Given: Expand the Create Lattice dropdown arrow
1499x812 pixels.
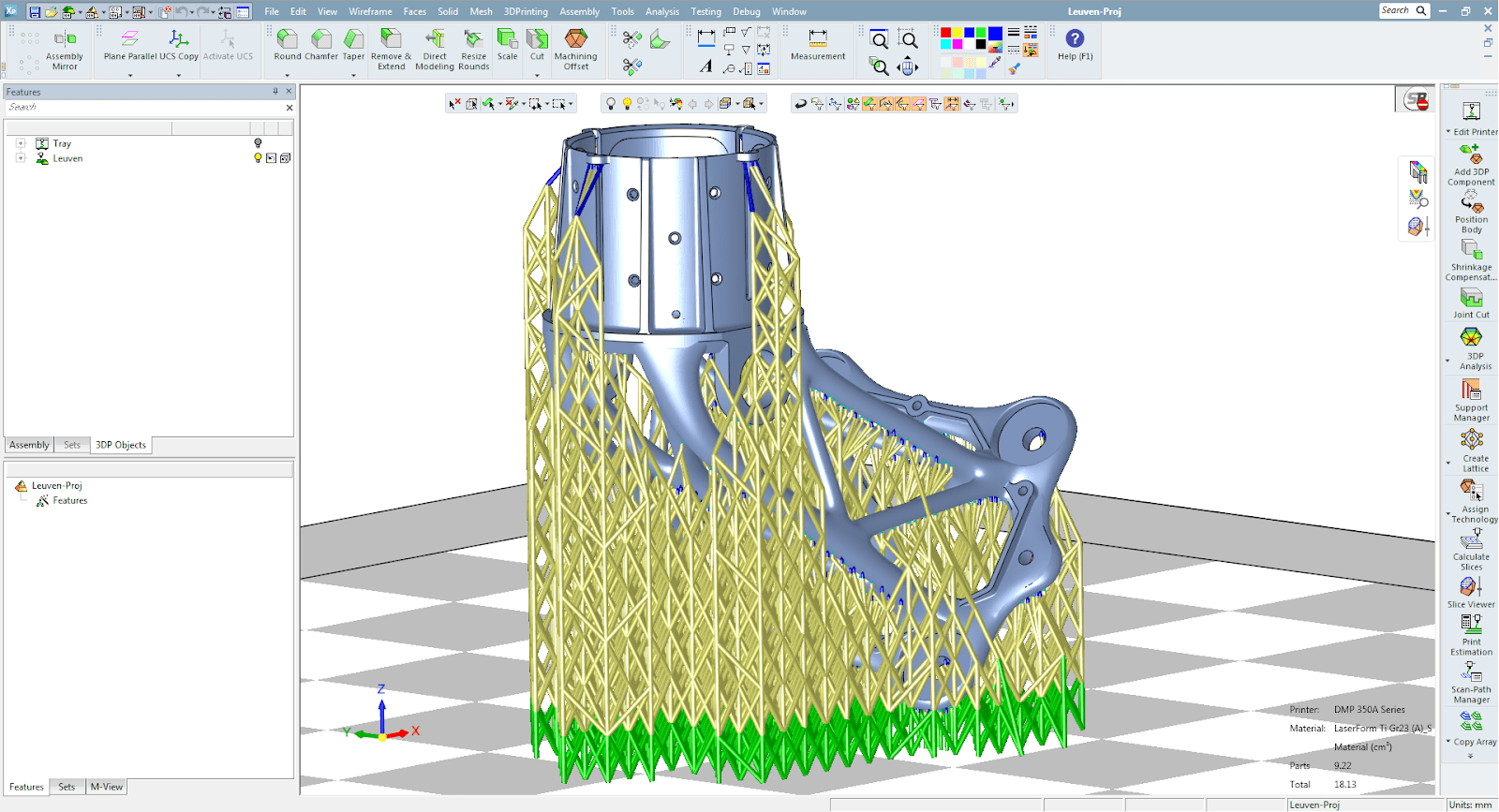Looking at the screenshot, I should point(1447,463).
